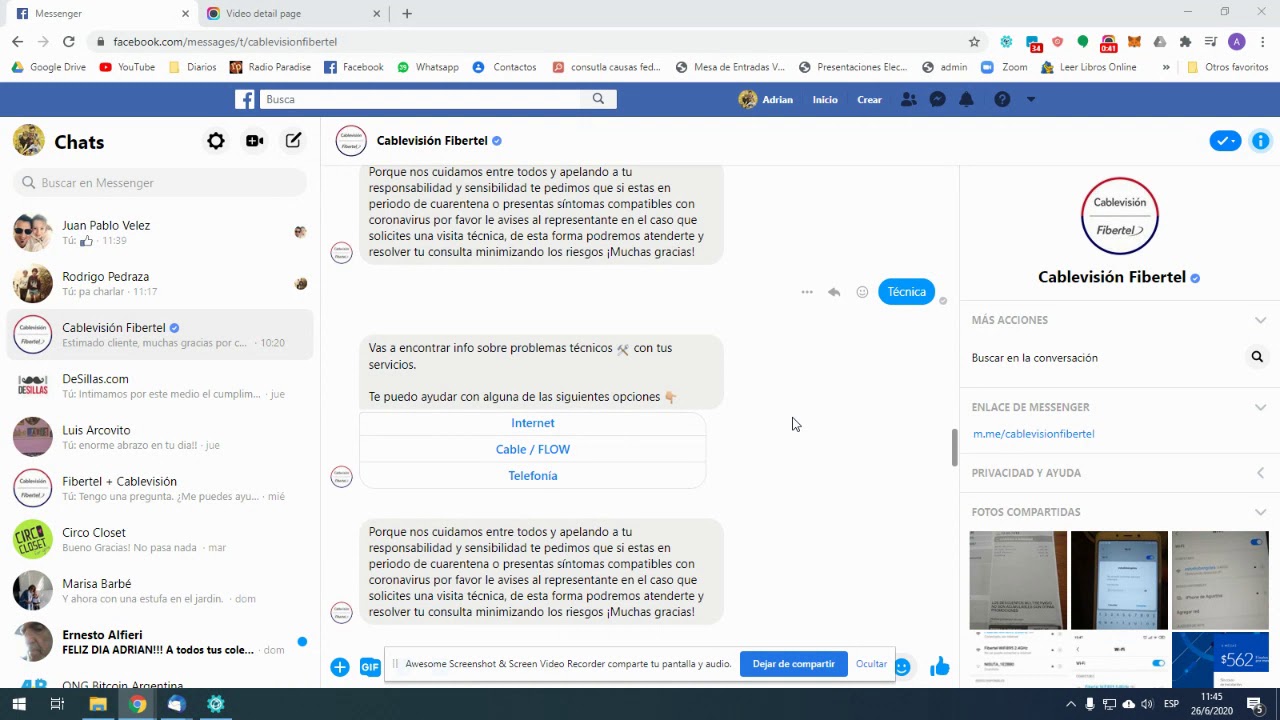Open a new browser tab
The height and width of the screenshot is (720, 1280).
407,14
